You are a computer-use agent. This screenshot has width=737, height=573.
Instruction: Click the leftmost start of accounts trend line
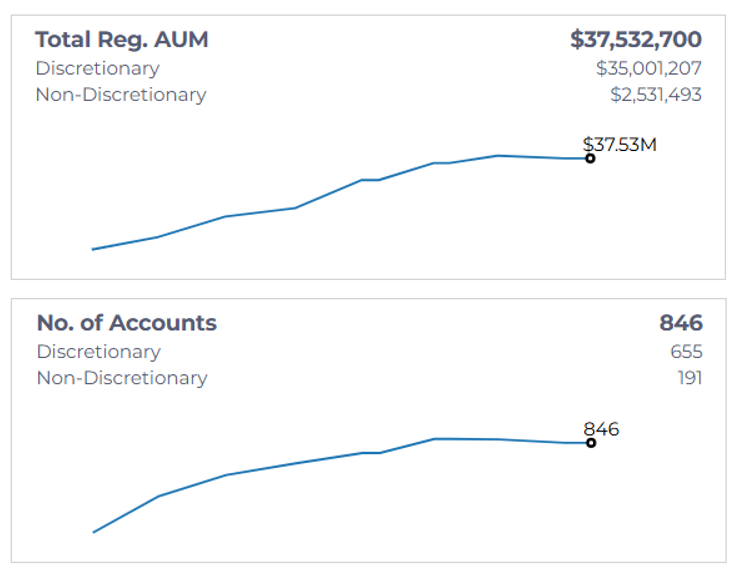click(94, 532)
